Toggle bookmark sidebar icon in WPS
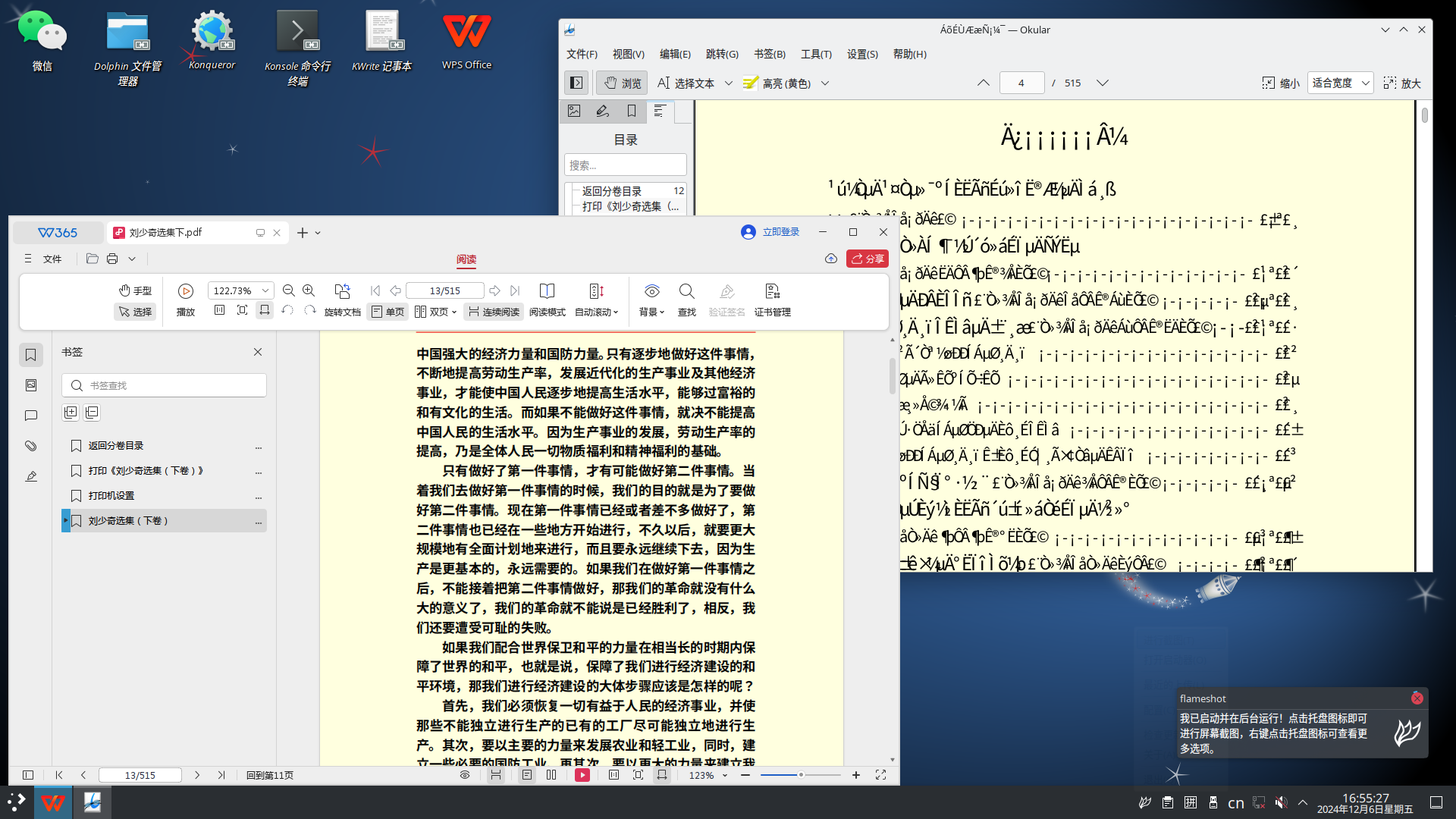This screenshot has width=1456, height=819. (31, 355)
